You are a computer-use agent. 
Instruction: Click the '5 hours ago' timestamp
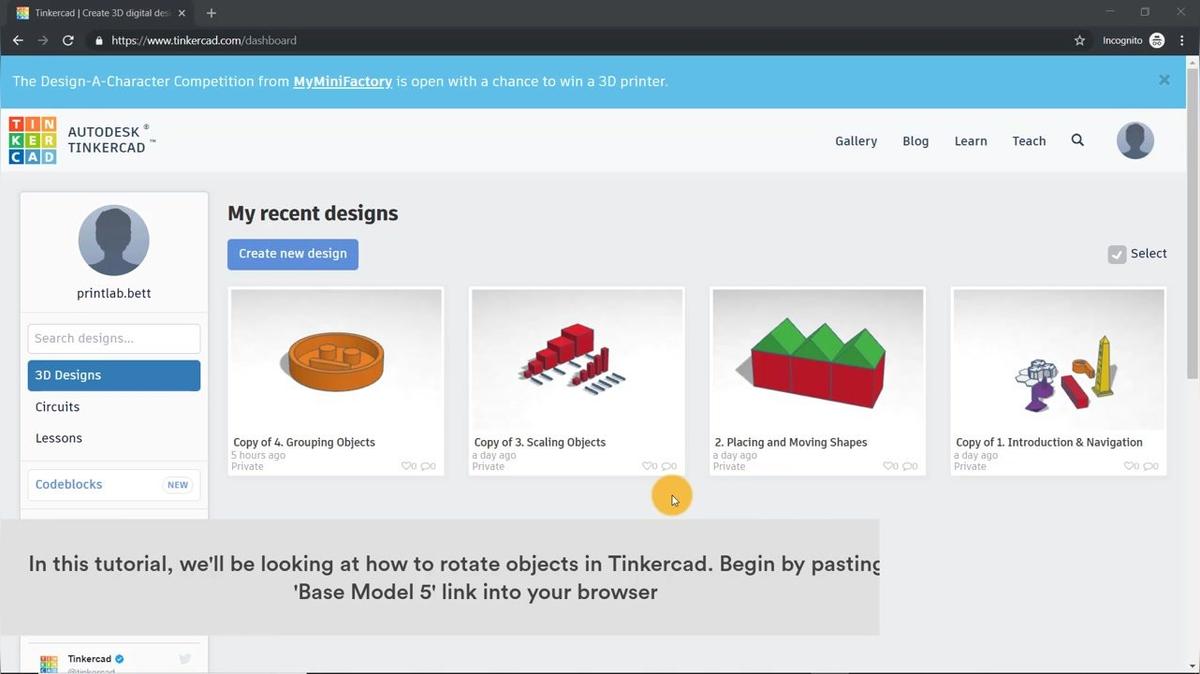(259, 455)
